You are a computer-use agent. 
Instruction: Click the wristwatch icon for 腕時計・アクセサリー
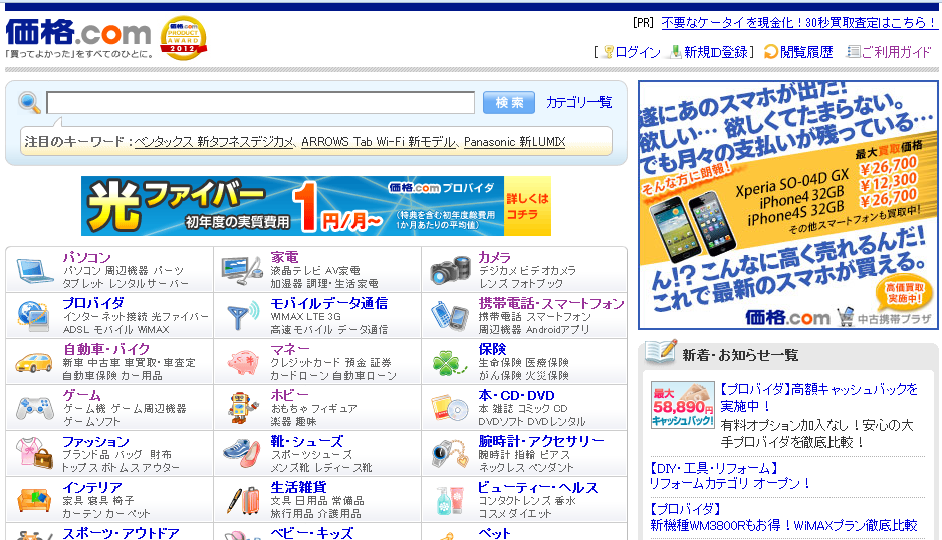[451, 455]
